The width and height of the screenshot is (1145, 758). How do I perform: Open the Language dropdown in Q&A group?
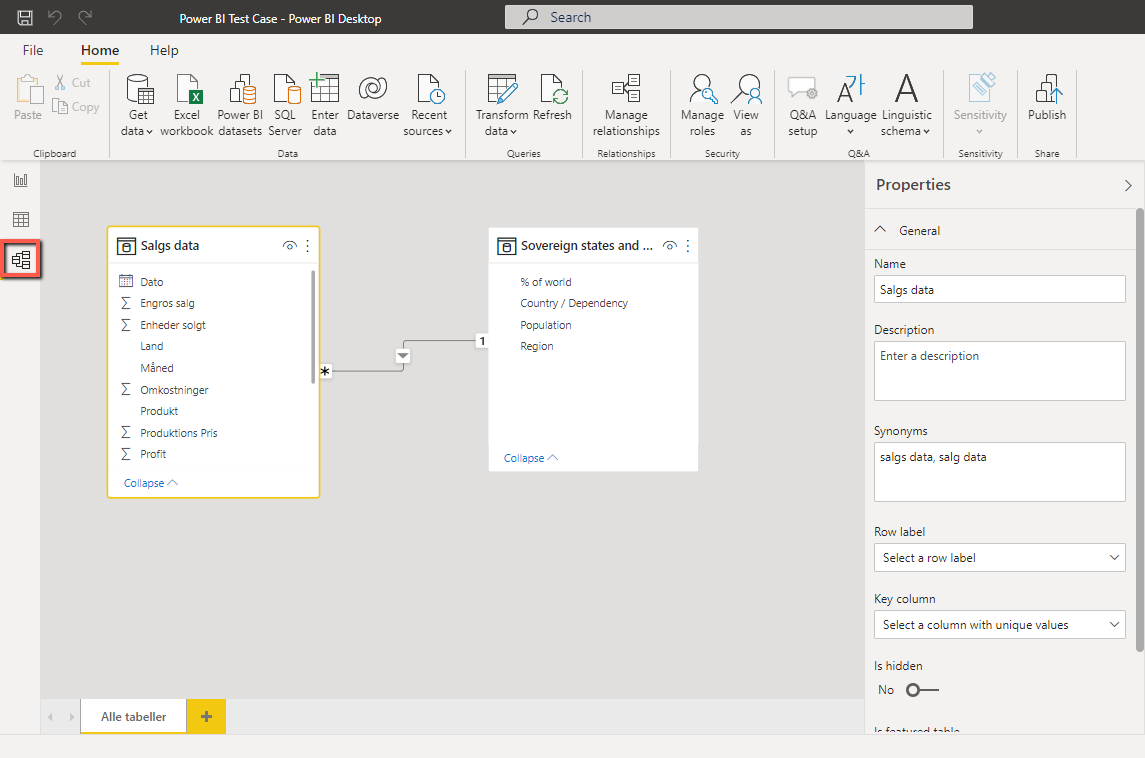click(x=851, y=105)
